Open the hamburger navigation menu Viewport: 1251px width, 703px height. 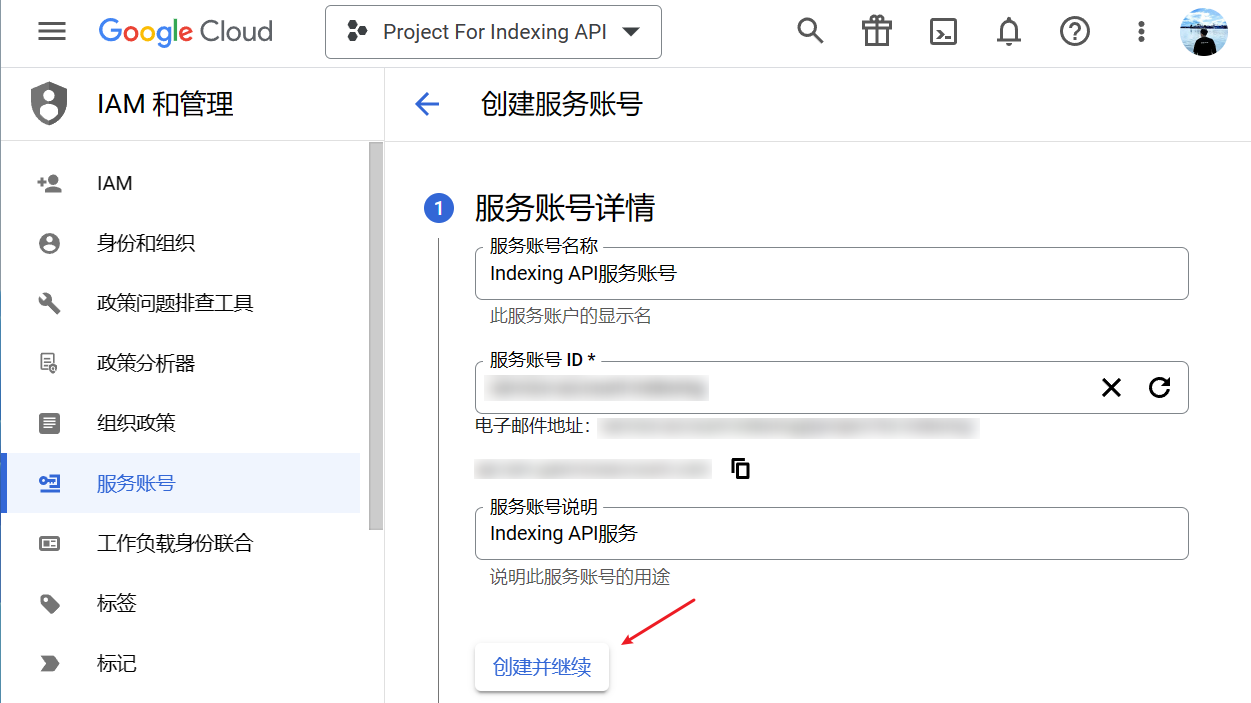click(52, 32)
